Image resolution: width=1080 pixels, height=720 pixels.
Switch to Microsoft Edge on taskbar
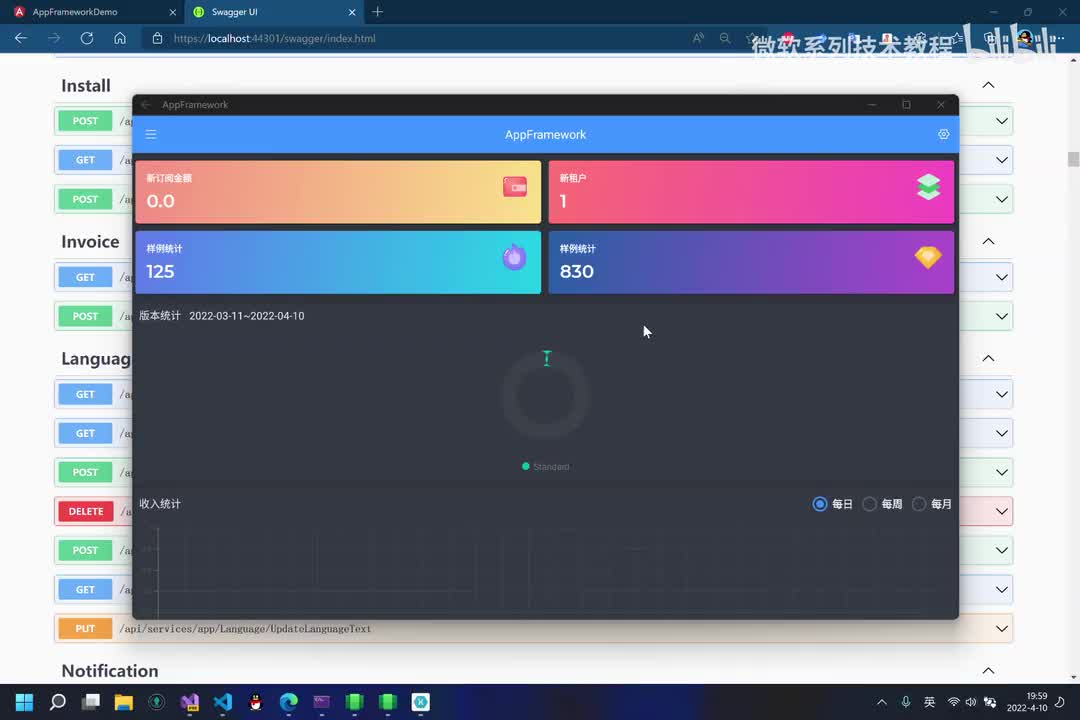point(289,702)
